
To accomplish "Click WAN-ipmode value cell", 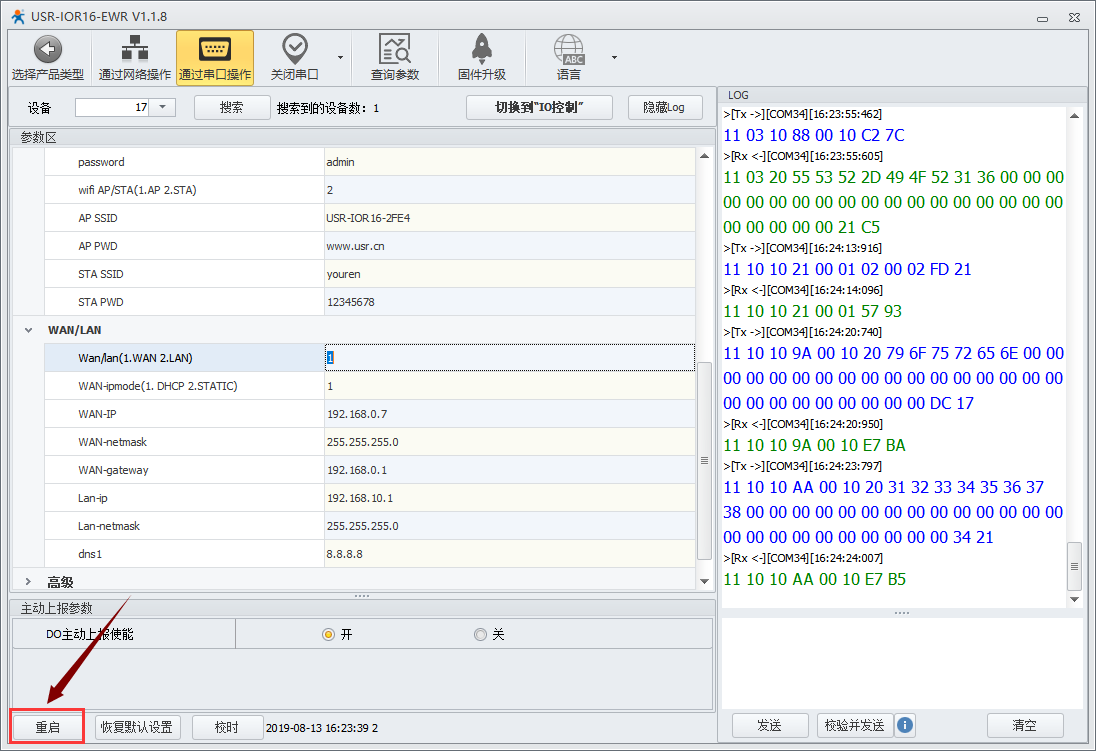I will (x=510, y=385).
